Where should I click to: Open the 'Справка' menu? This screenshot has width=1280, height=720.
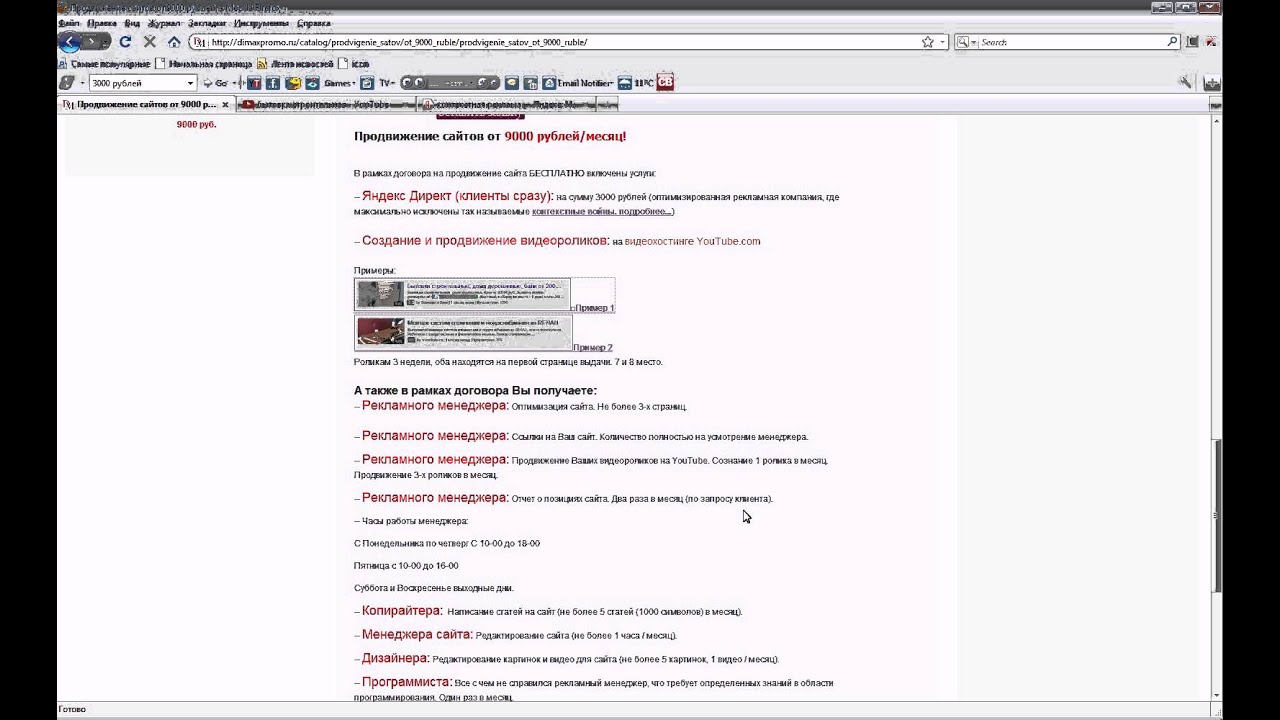coord(314,23)
